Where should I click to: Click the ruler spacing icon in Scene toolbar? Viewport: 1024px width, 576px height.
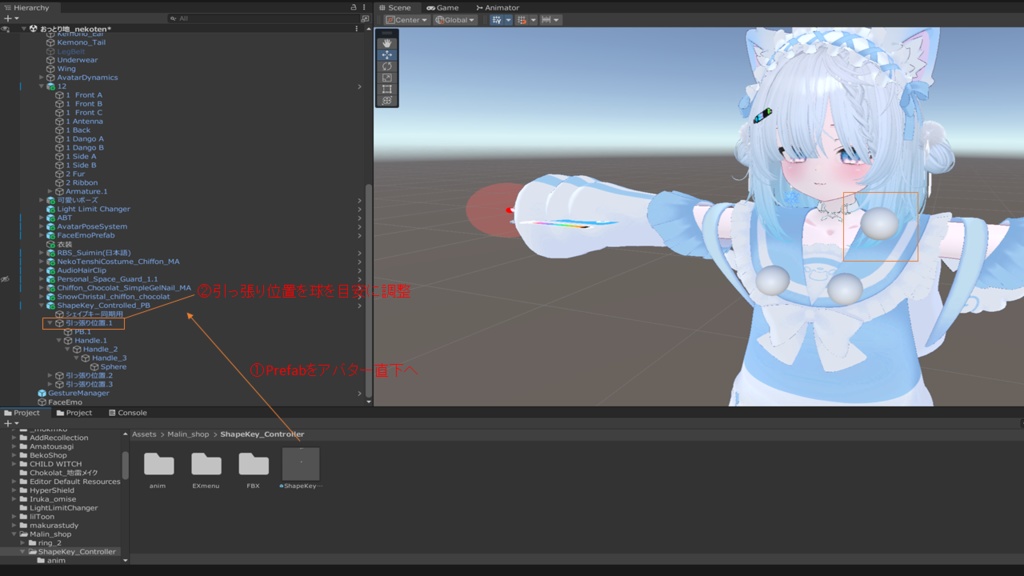click(x=546, y=20)
